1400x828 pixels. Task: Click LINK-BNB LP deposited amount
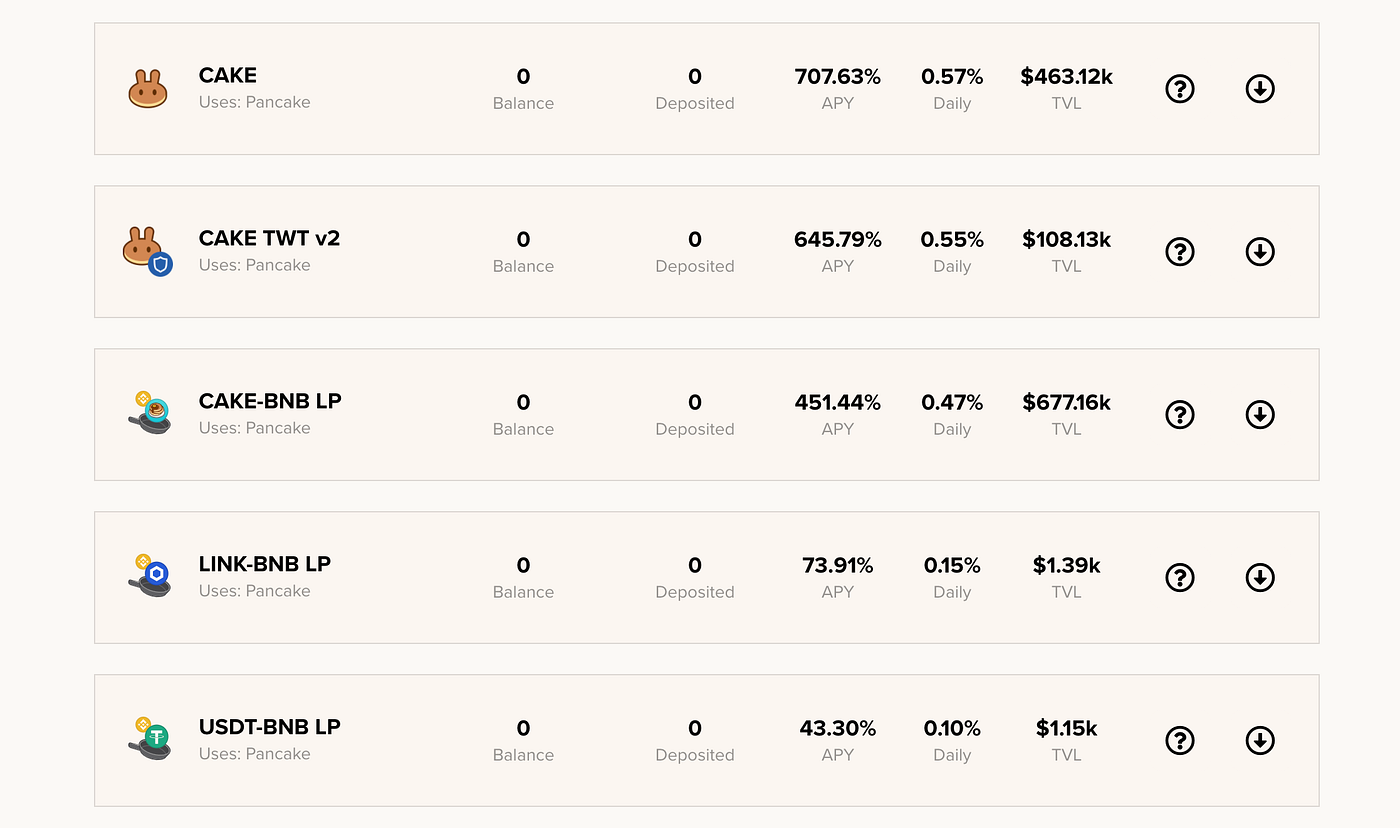694,566
